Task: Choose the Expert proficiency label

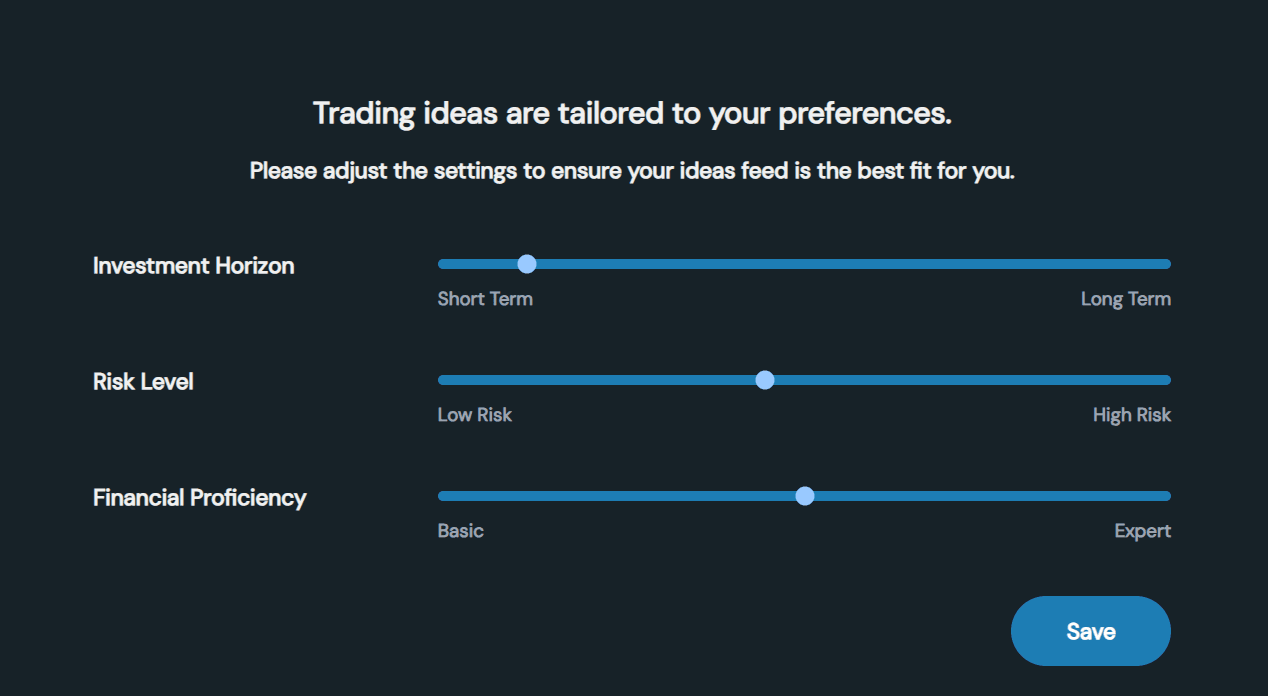Action: [1142, 531]
